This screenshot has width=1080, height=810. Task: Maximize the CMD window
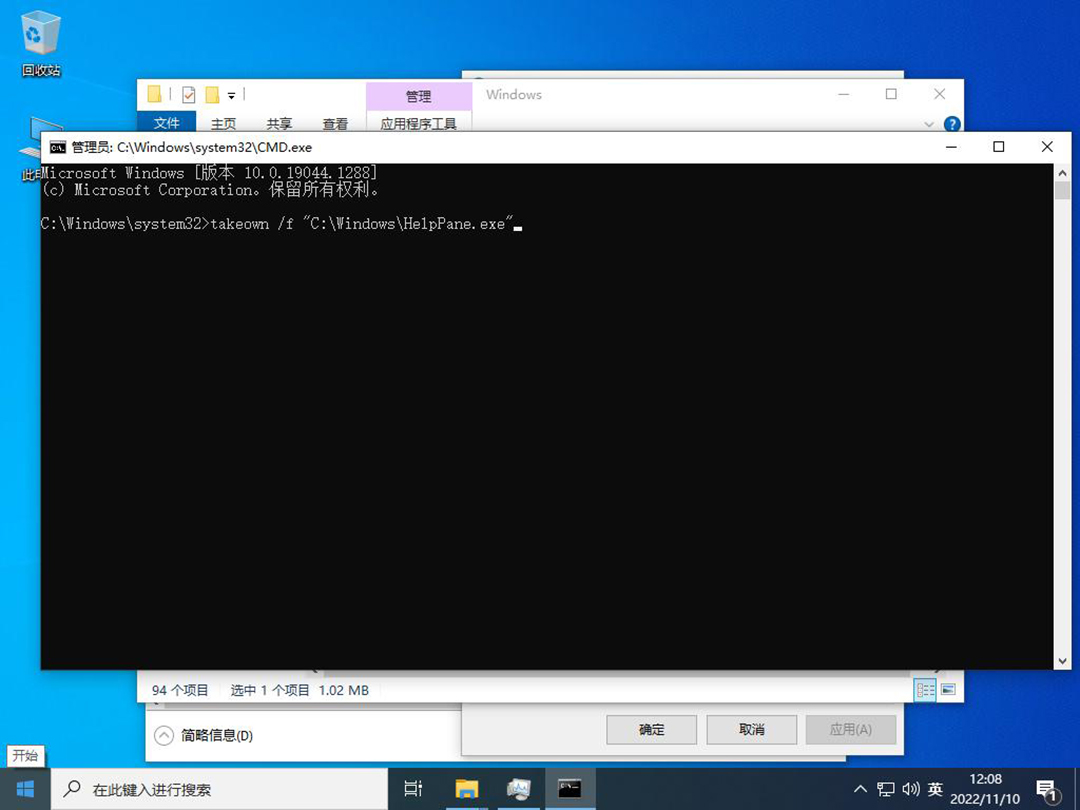(999, 147)
